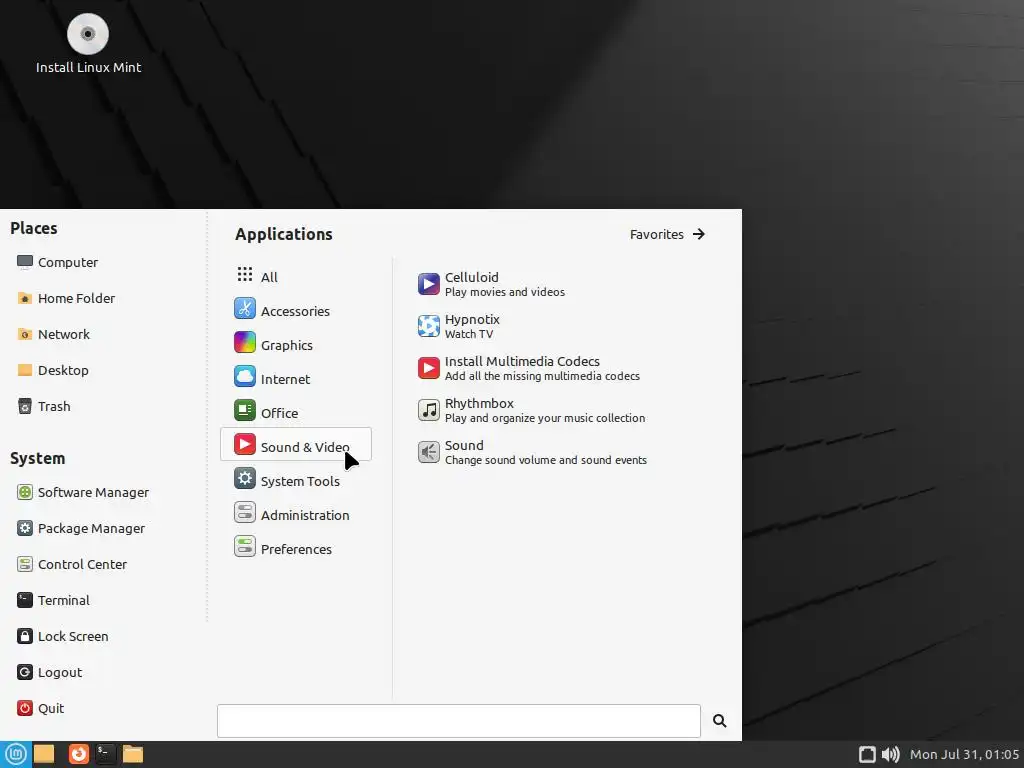Select the Graphics category
1024x768 pixels.
click(296, 344)
